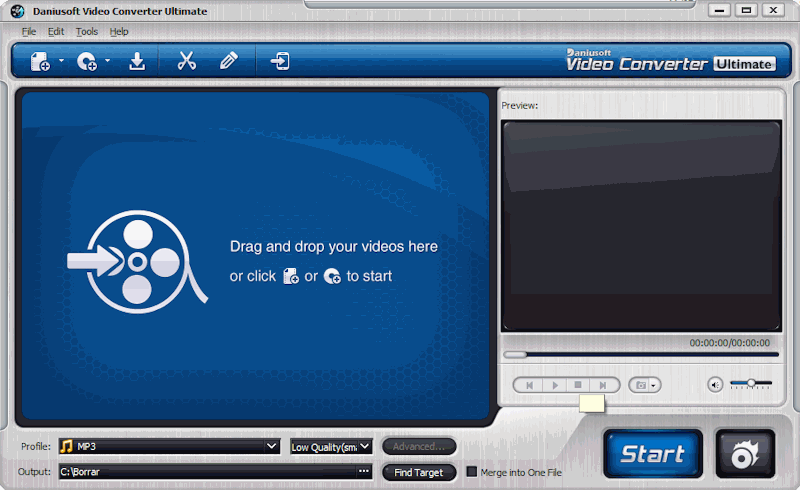The image size is (800, 490).
Task: Click the large film reel import icon
Action: click(x=137, y=262)
